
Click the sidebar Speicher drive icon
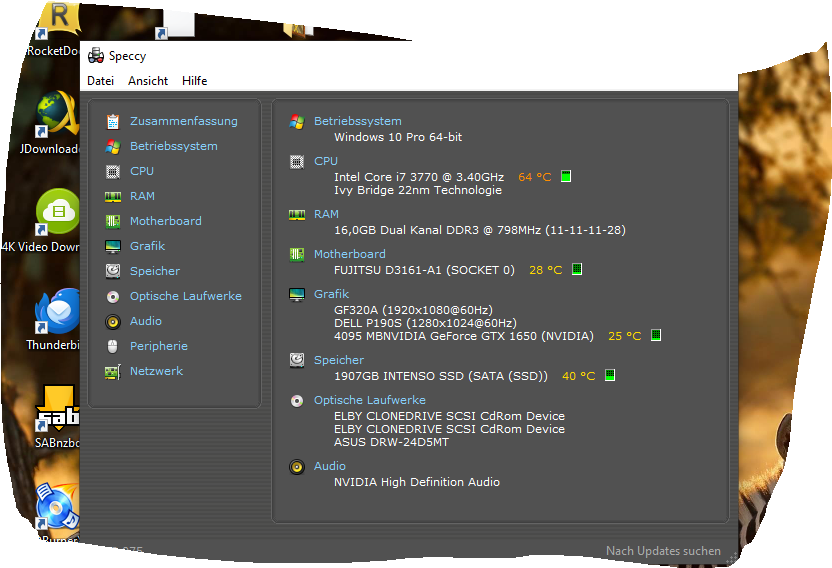[112, 271]
